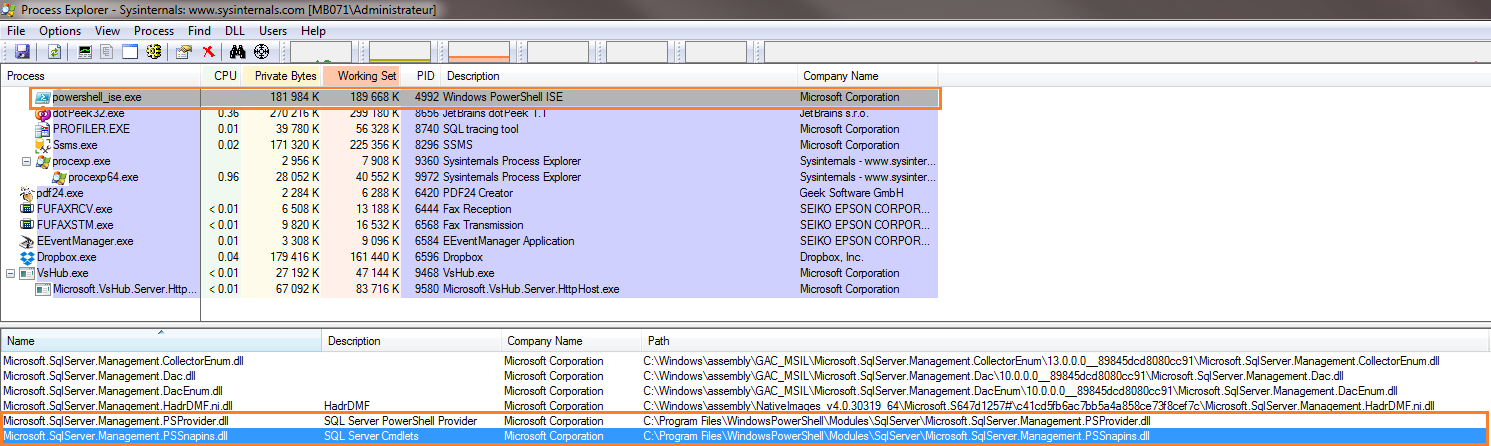Screen dimensions: 1491x446
Task: Click the powershell_ise.exe process icon
Action: tap(43, 97)
